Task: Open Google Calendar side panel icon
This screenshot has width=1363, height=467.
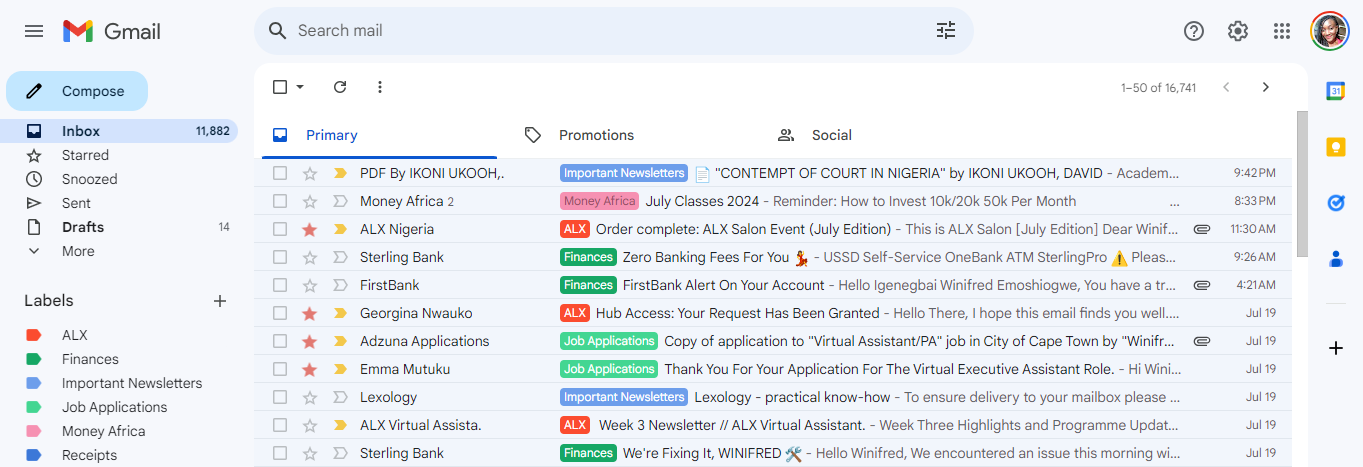Action: [x=1336, y=91]
